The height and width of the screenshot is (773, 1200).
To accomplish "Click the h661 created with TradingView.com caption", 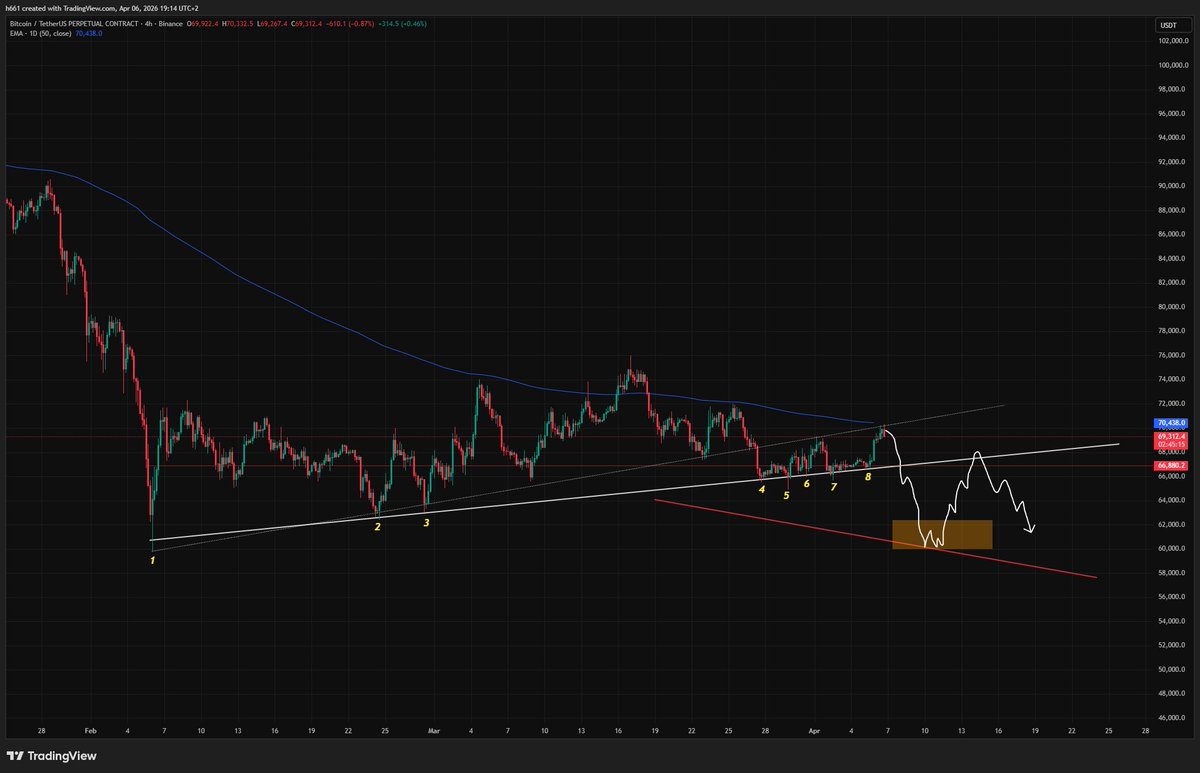I will [62, 11].
